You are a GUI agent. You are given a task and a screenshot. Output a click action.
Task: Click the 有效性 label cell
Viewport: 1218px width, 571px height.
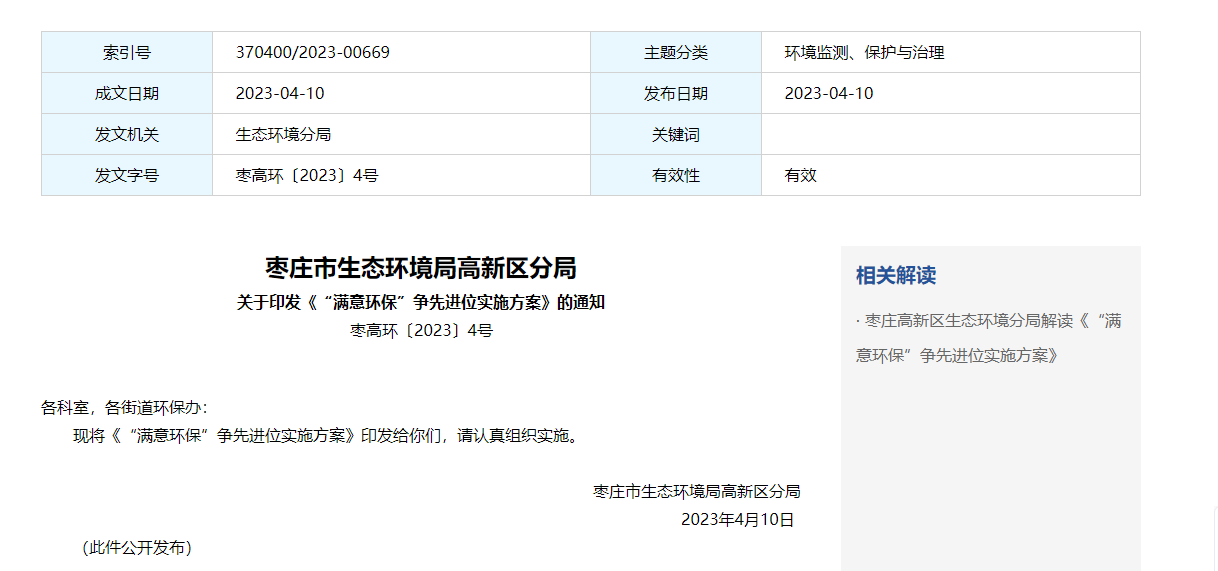(676, 175)
